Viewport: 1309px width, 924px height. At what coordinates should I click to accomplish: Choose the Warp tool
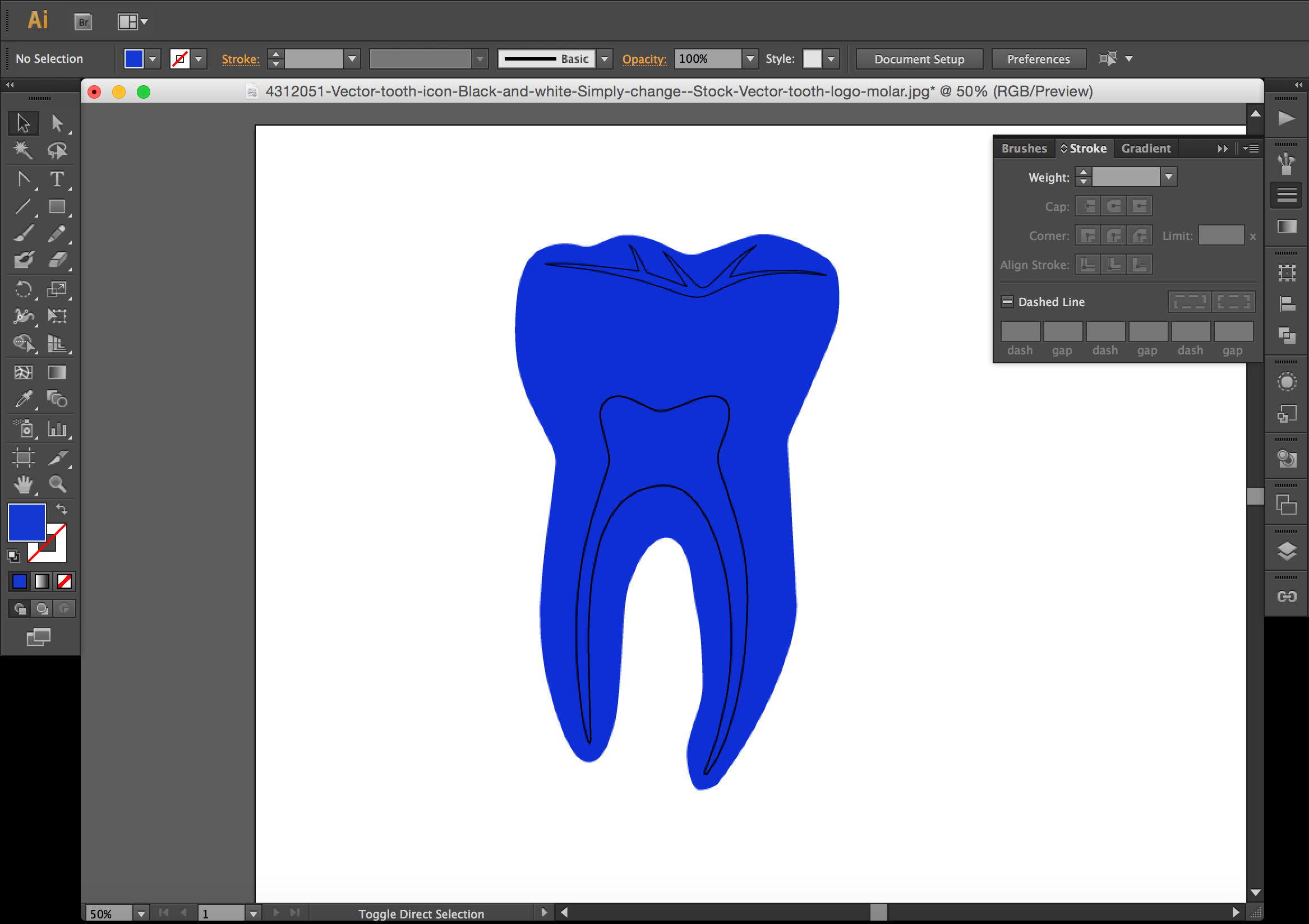coord(24,316)
